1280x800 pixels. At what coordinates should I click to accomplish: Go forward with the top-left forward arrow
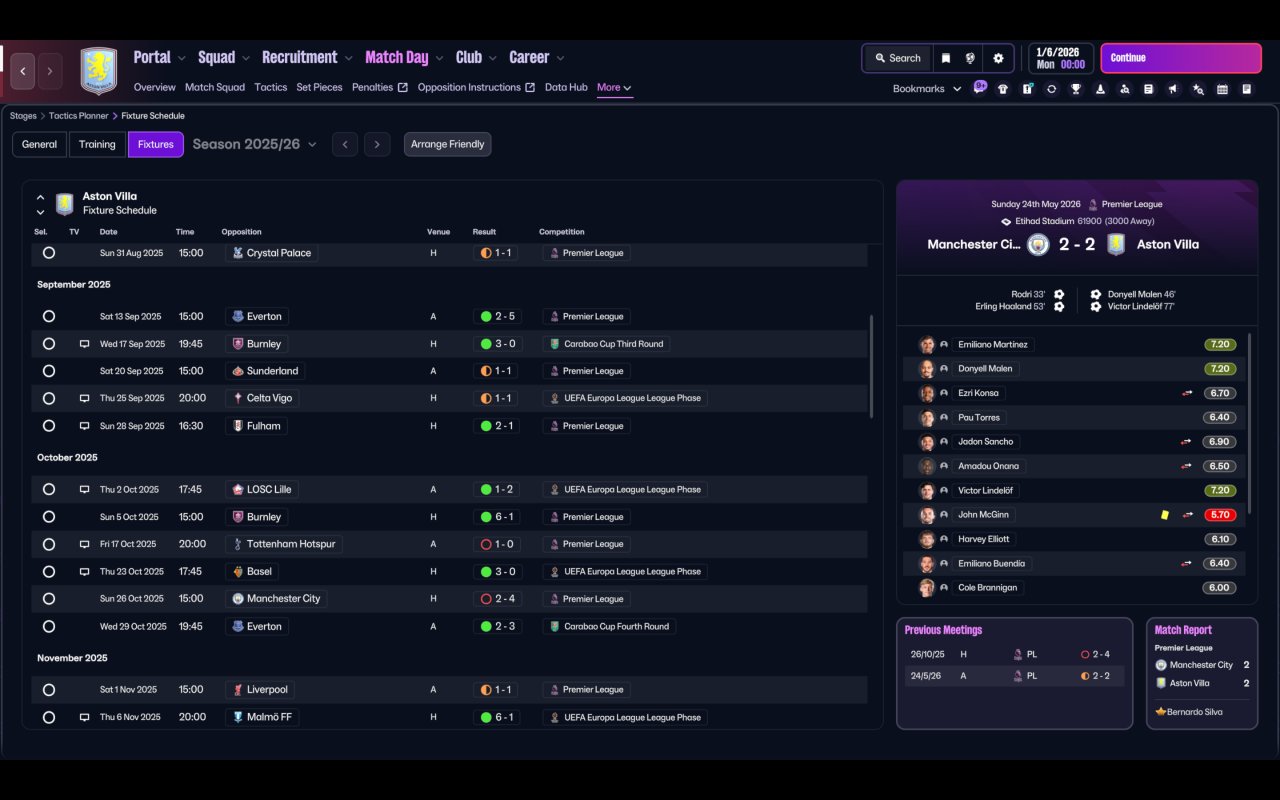[x=49, y=71]
